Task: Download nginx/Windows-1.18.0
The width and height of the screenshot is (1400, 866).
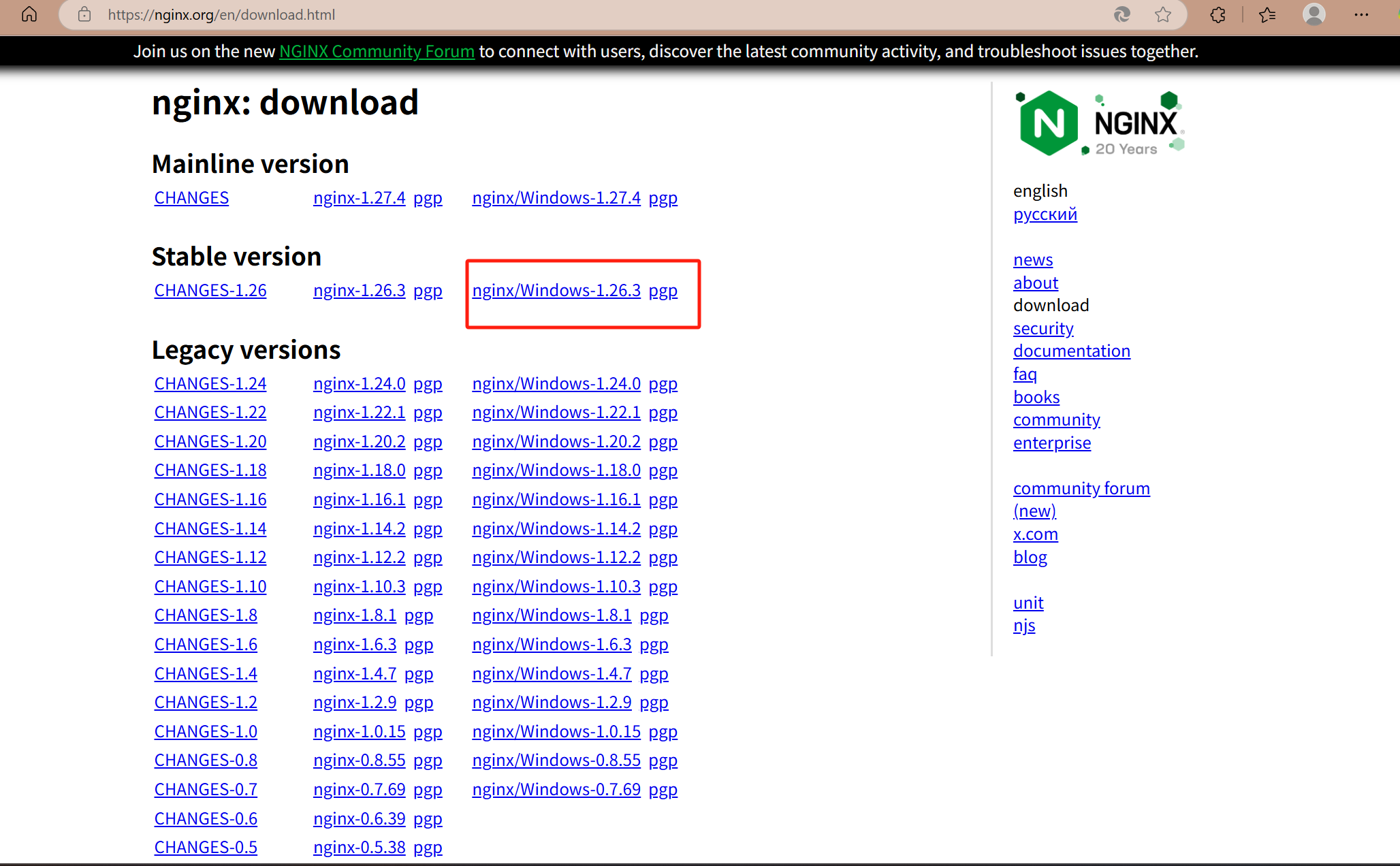Action: [x=556, y=470]
